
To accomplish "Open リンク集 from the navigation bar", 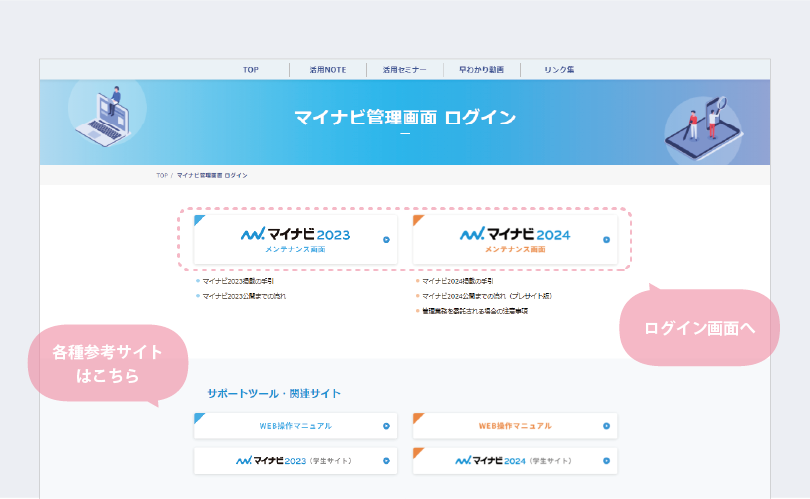I will 559,70.
